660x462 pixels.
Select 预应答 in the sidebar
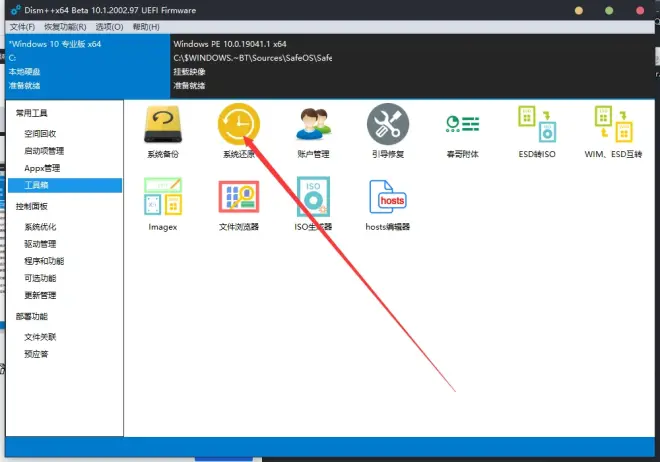(36, 354)
